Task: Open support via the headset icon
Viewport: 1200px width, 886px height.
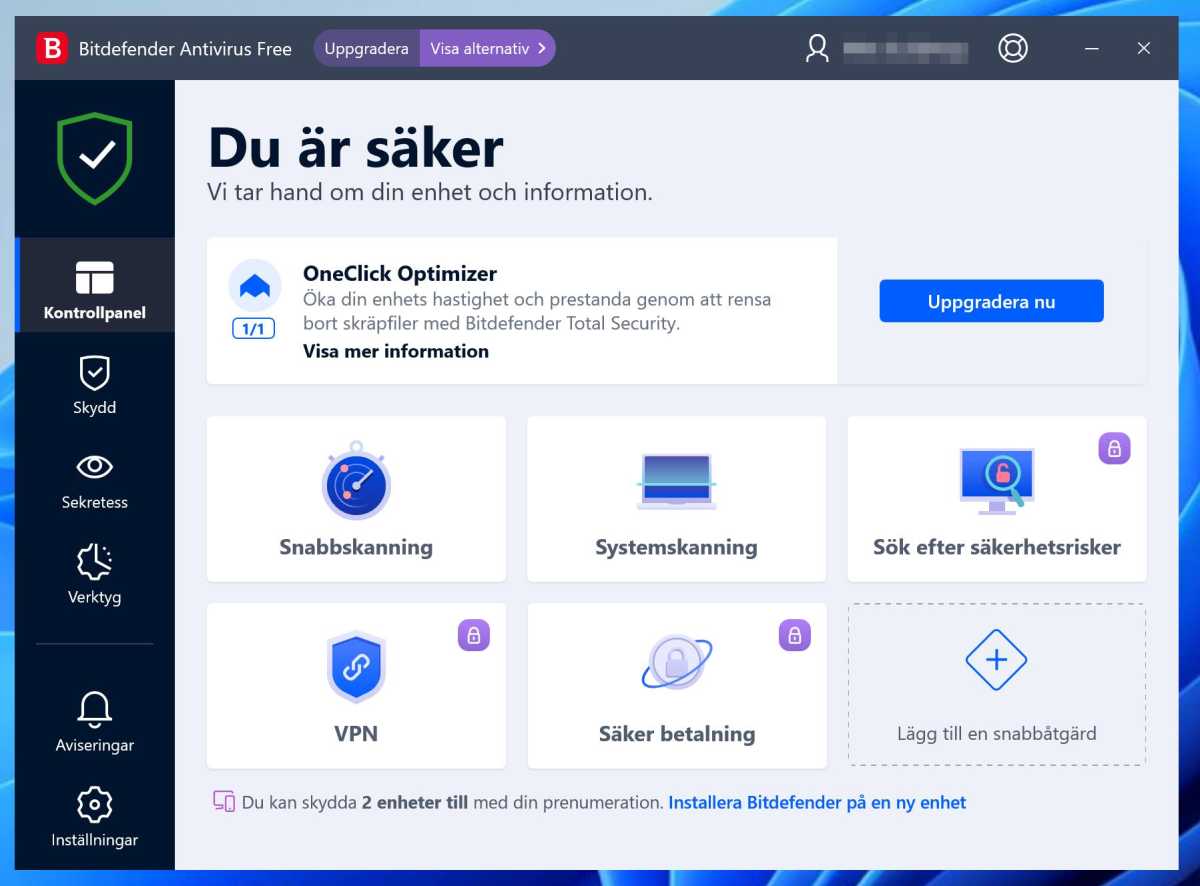Action: pos(1013,47)
